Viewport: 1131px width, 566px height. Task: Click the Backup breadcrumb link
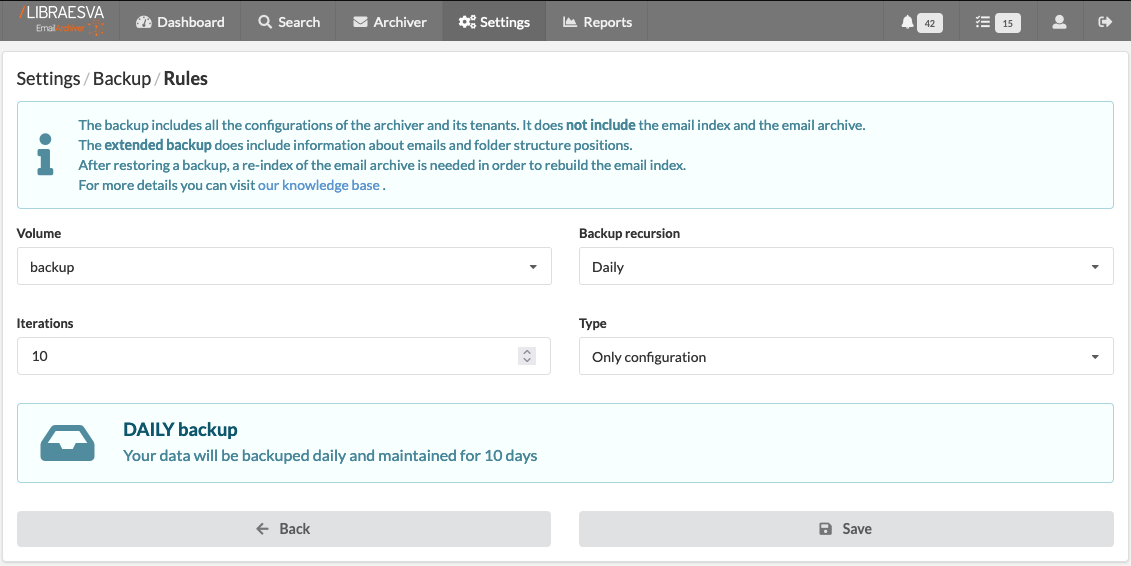[122, 79]
